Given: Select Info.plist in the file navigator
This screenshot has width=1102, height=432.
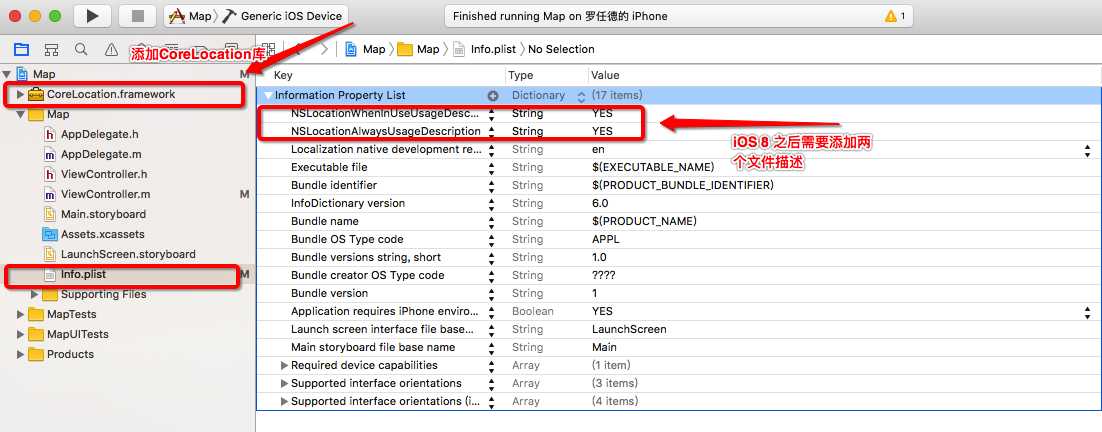Looking at the screenshot, I should tap(84, 274).
